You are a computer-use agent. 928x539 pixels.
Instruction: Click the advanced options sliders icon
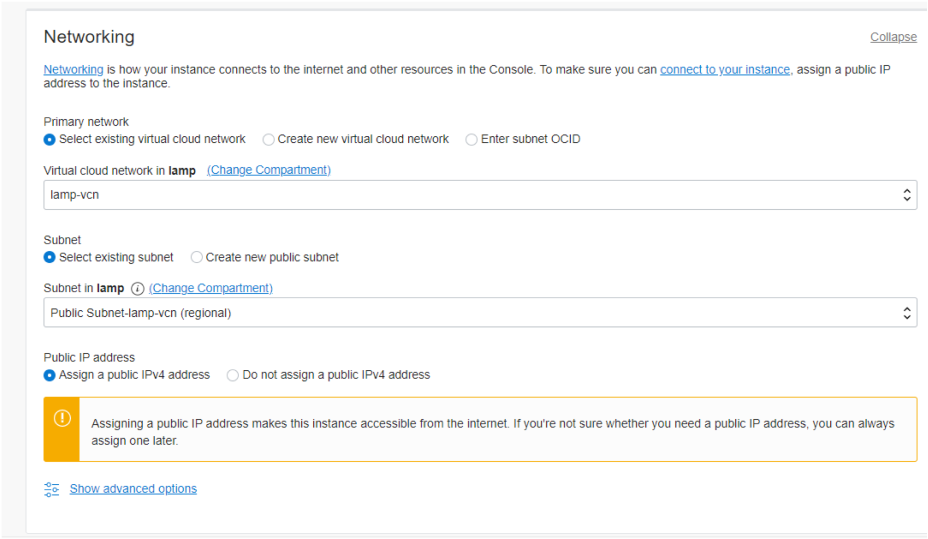(x=52, y=489)
